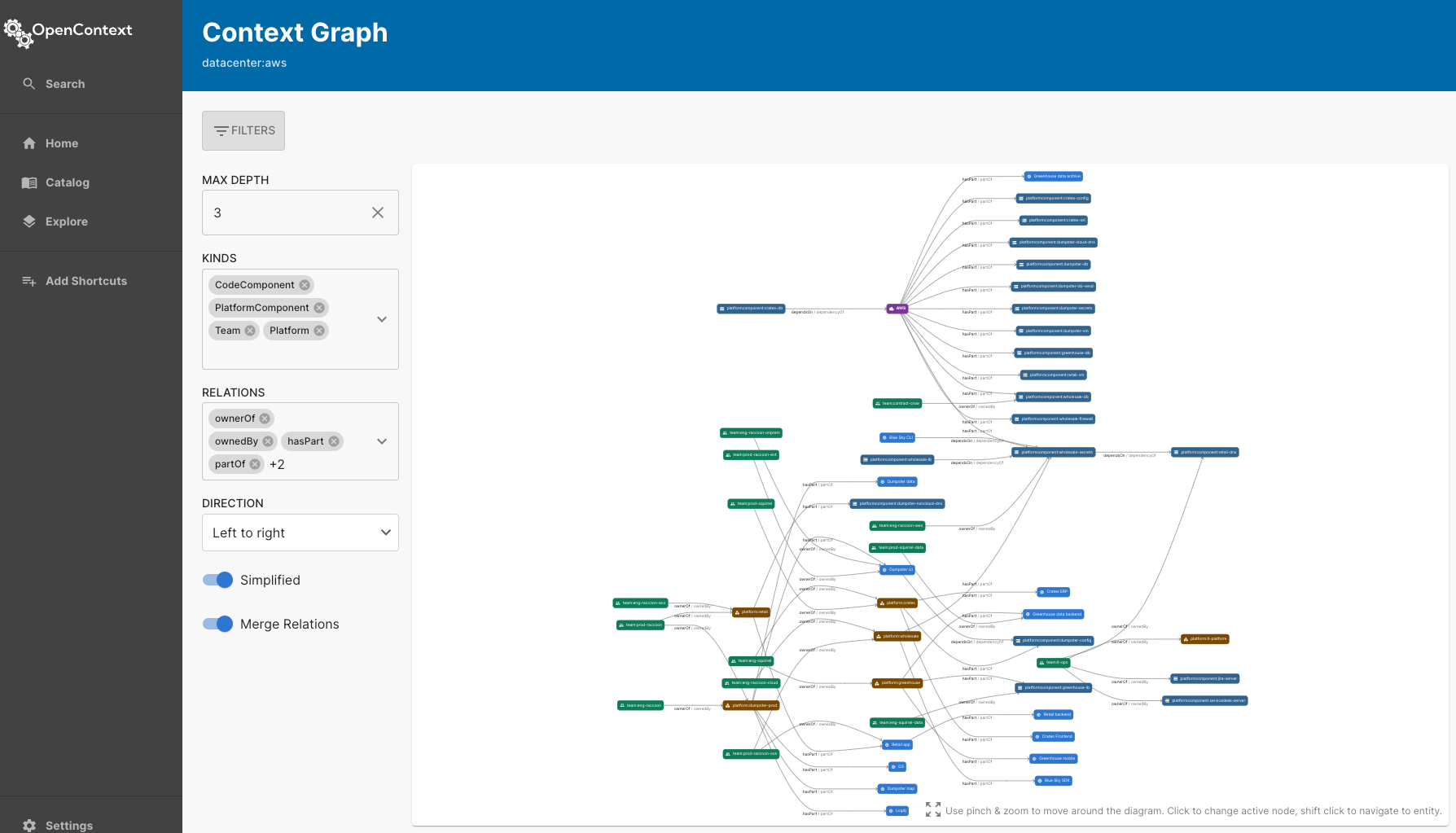Select the Greenhouse data backend node
The height and width of the screenshot is (833, 1456).
pos(1054,615)
